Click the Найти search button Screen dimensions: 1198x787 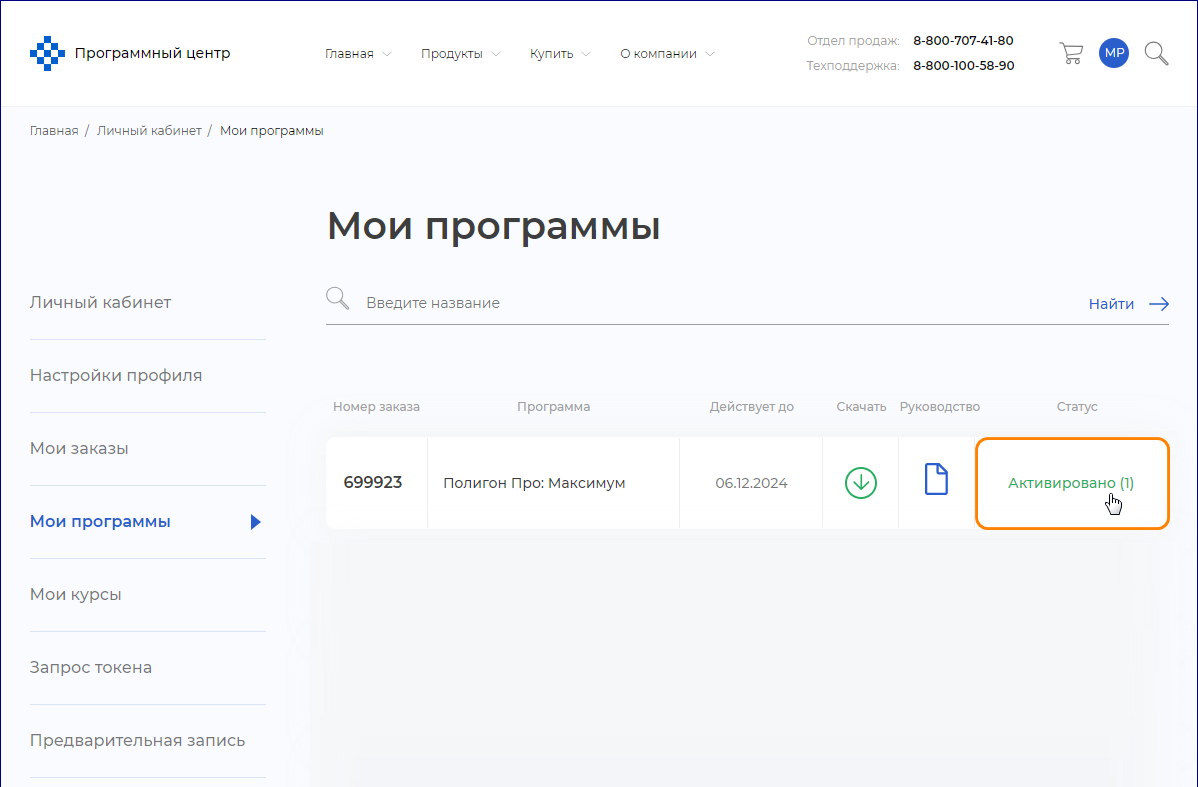coord(1111,304)
